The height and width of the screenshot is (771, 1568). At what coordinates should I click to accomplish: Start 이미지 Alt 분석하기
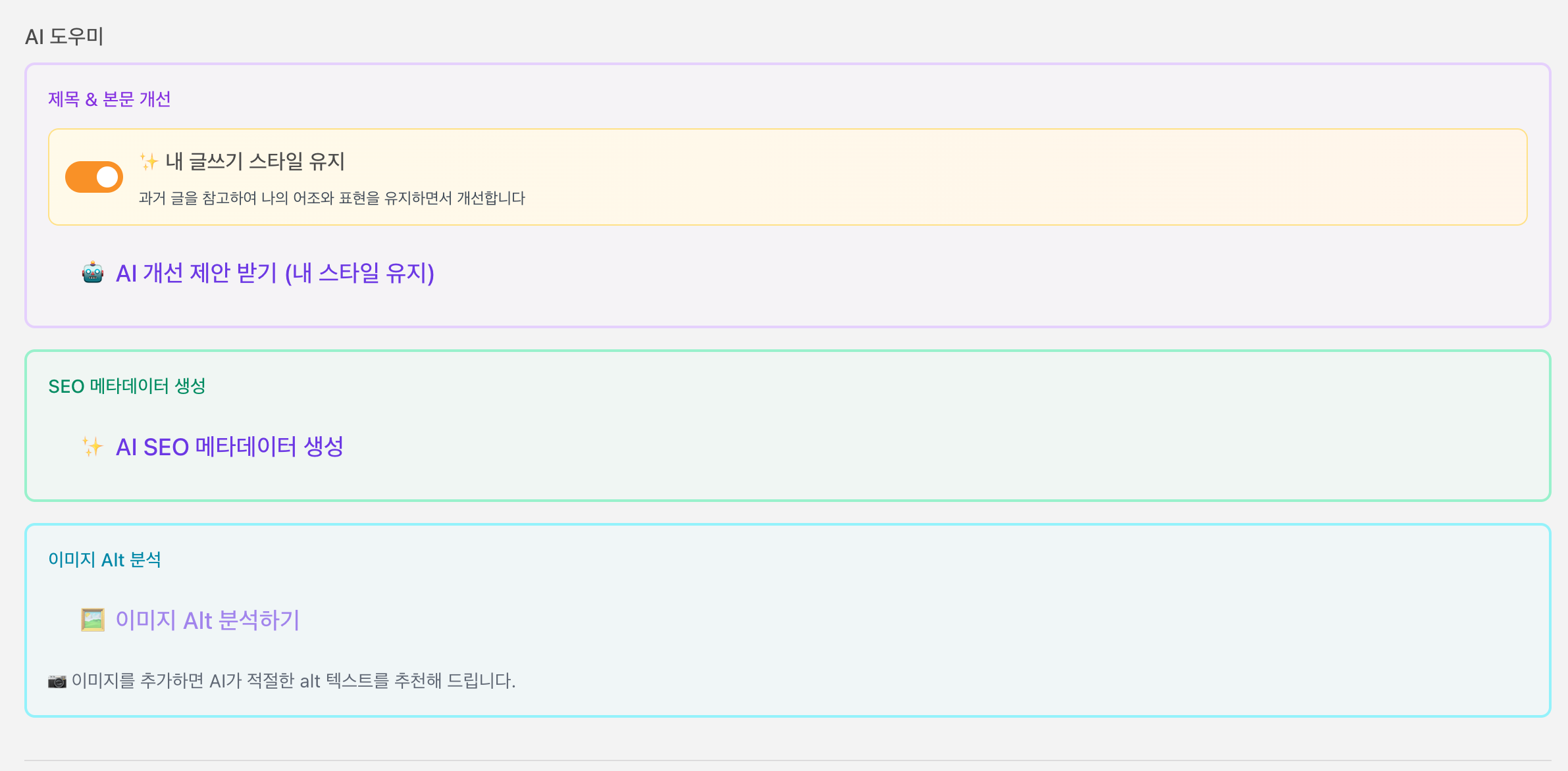[207, 620]
